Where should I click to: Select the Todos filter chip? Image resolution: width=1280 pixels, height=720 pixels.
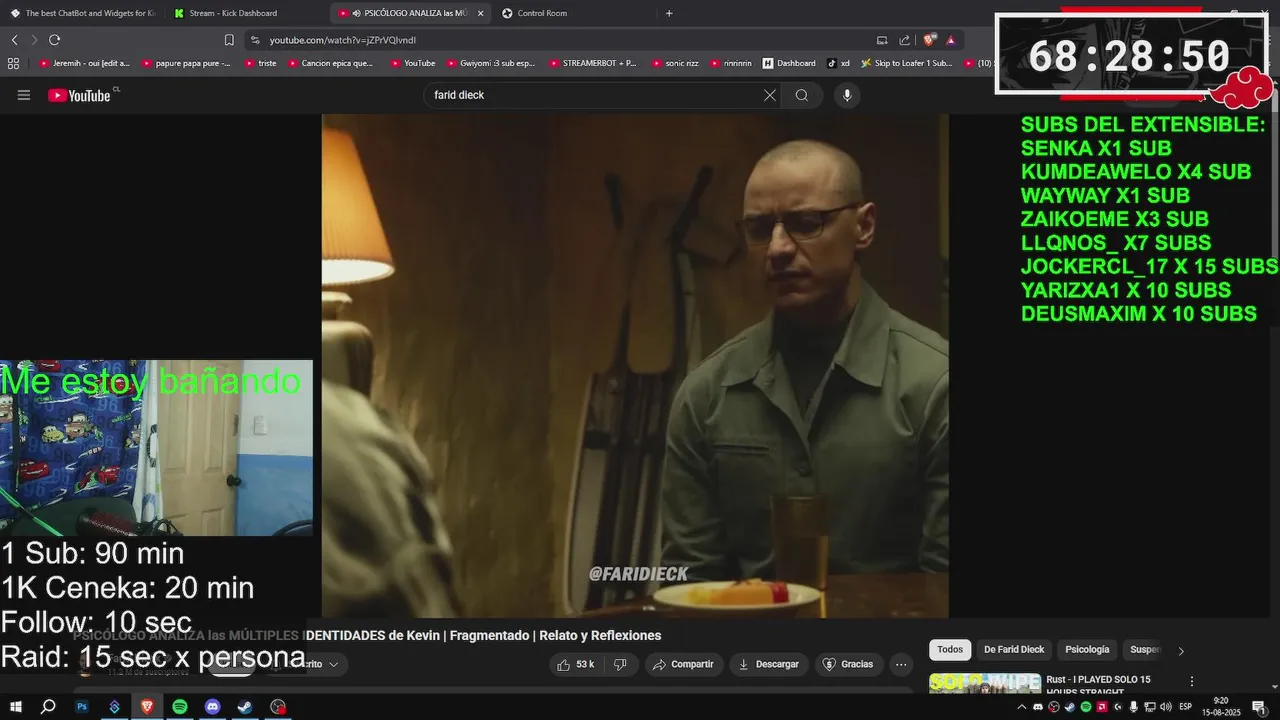[x=950, y=650]
